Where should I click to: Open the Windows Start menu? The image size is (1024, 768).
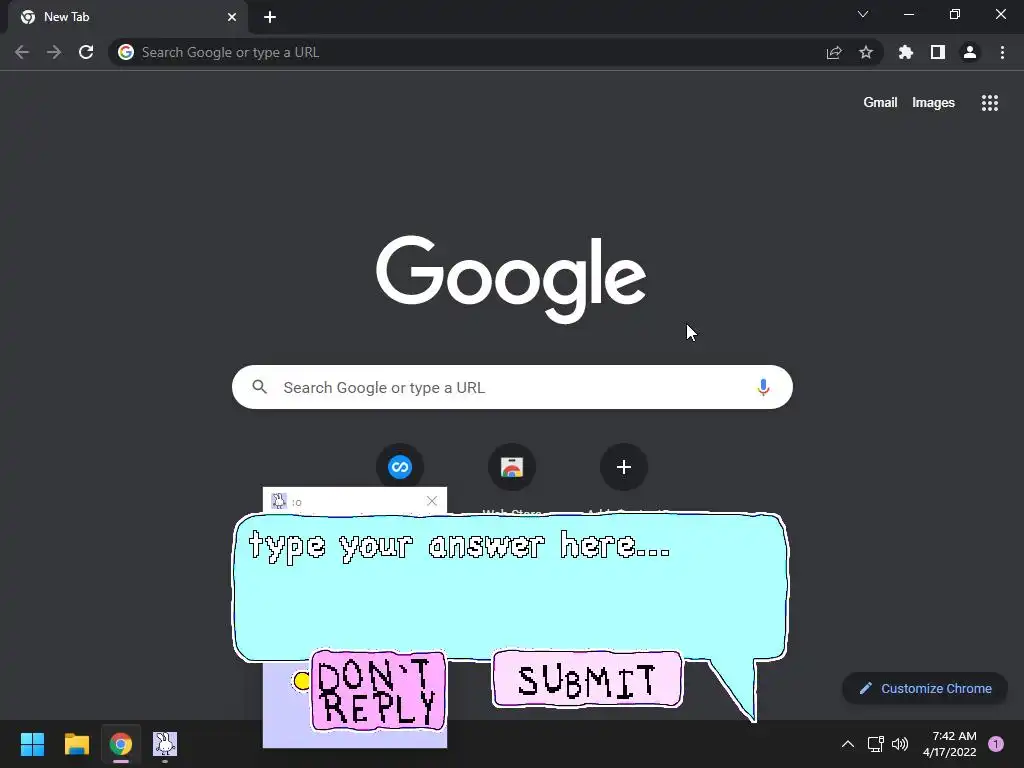32,744
